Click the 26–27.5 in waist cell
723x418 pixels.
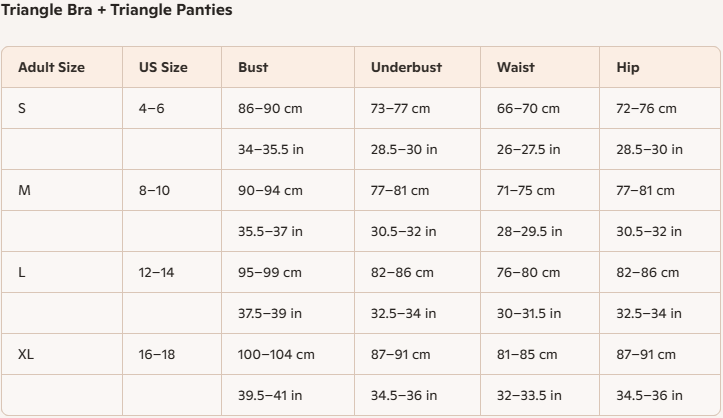pyautogui.click(x=528, y=149)
